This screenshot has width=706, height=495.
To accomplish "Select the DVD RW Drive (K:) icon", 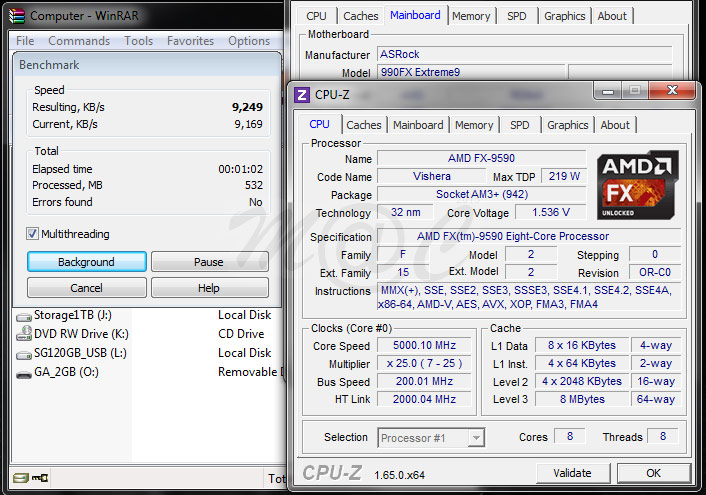I will pyautogui.click(x=24, y=334).
